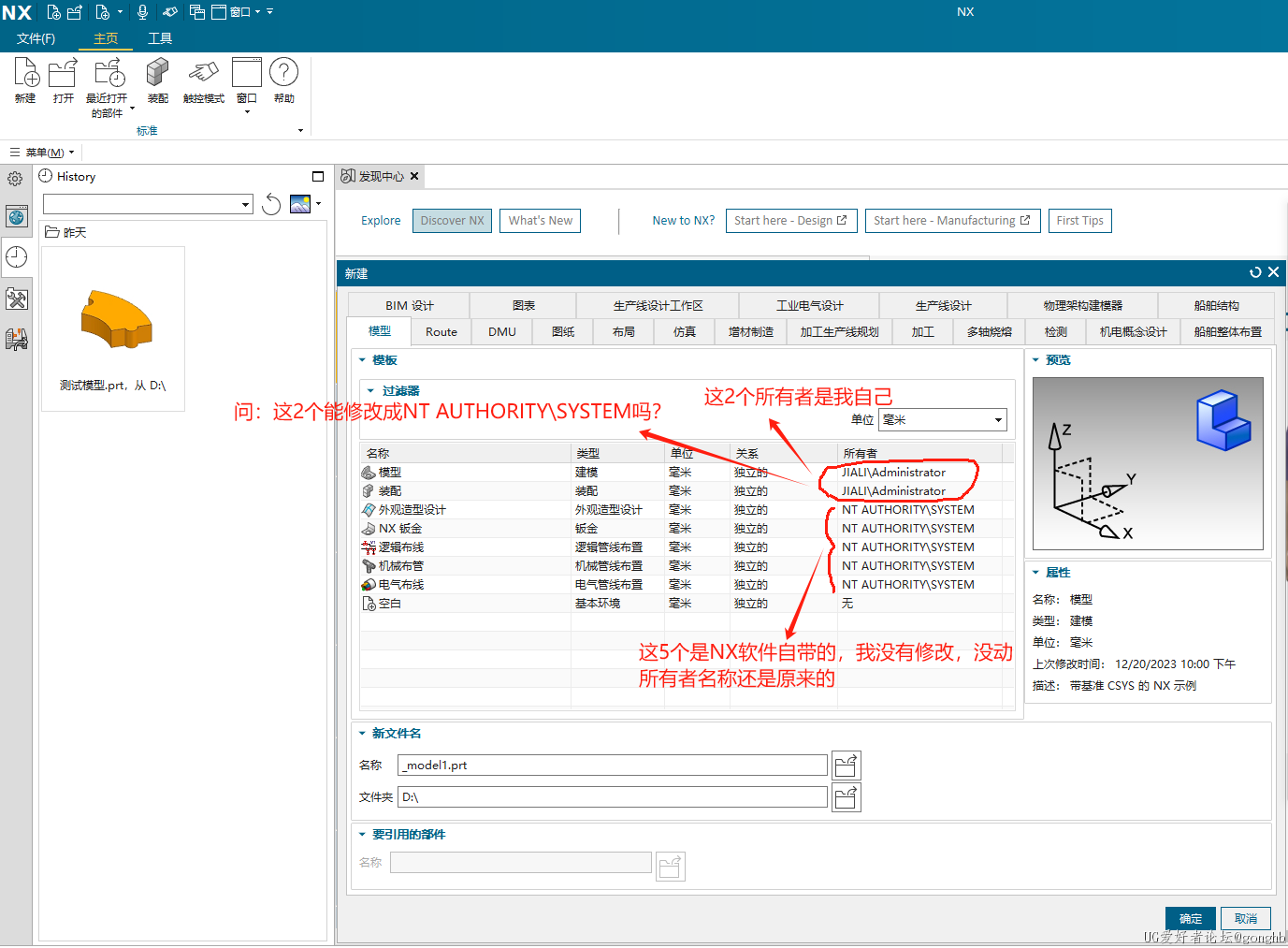
Task: Click the 文件夹 path input field
Action: click(x=613, y=797)
